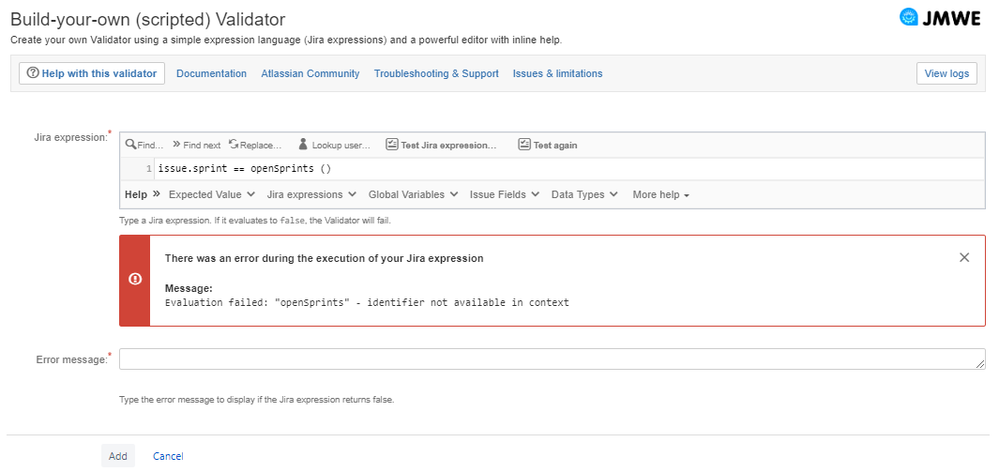Open the More help menu
Viewport: 999px width, 475px height.
pyautogui.click(x=661, y=195)
